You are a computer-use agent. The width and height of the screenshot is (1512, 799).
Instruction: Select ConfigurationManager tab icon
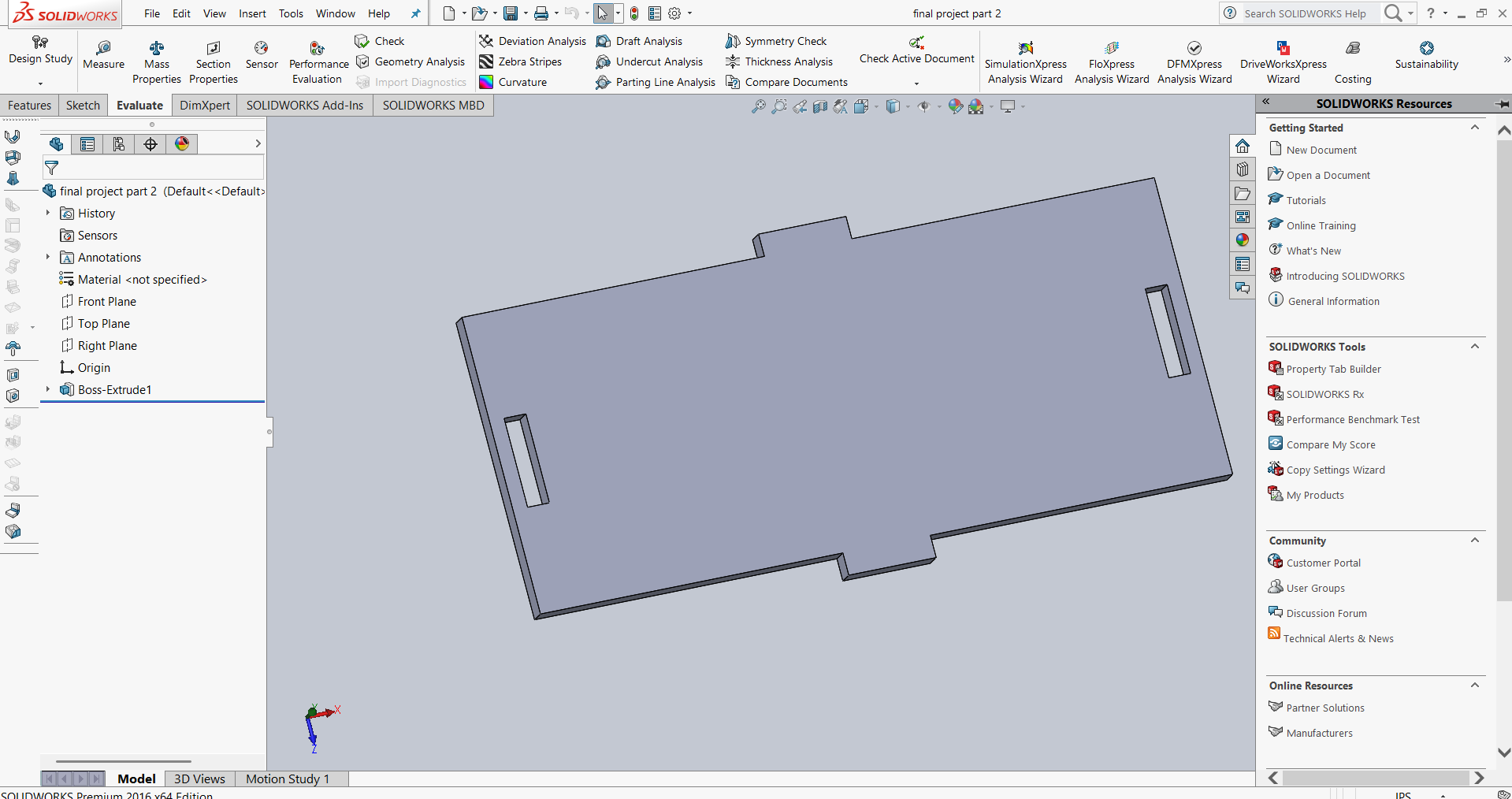pyautogui.click(x=119, y=143)
